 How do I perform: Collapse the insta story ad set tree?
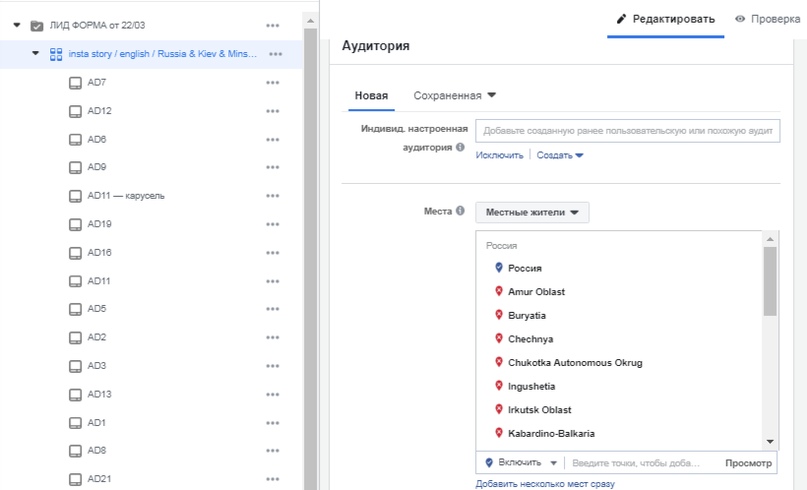coord(36,54)
